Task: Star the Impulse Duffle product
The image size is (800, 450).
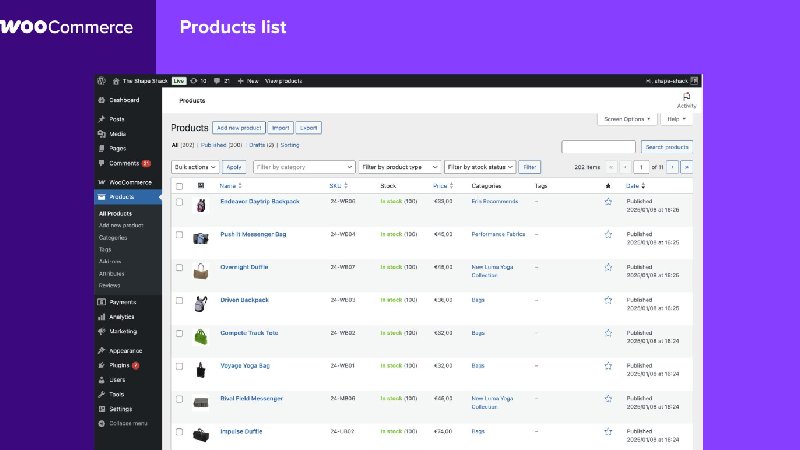Action: (x=608, y=432)
